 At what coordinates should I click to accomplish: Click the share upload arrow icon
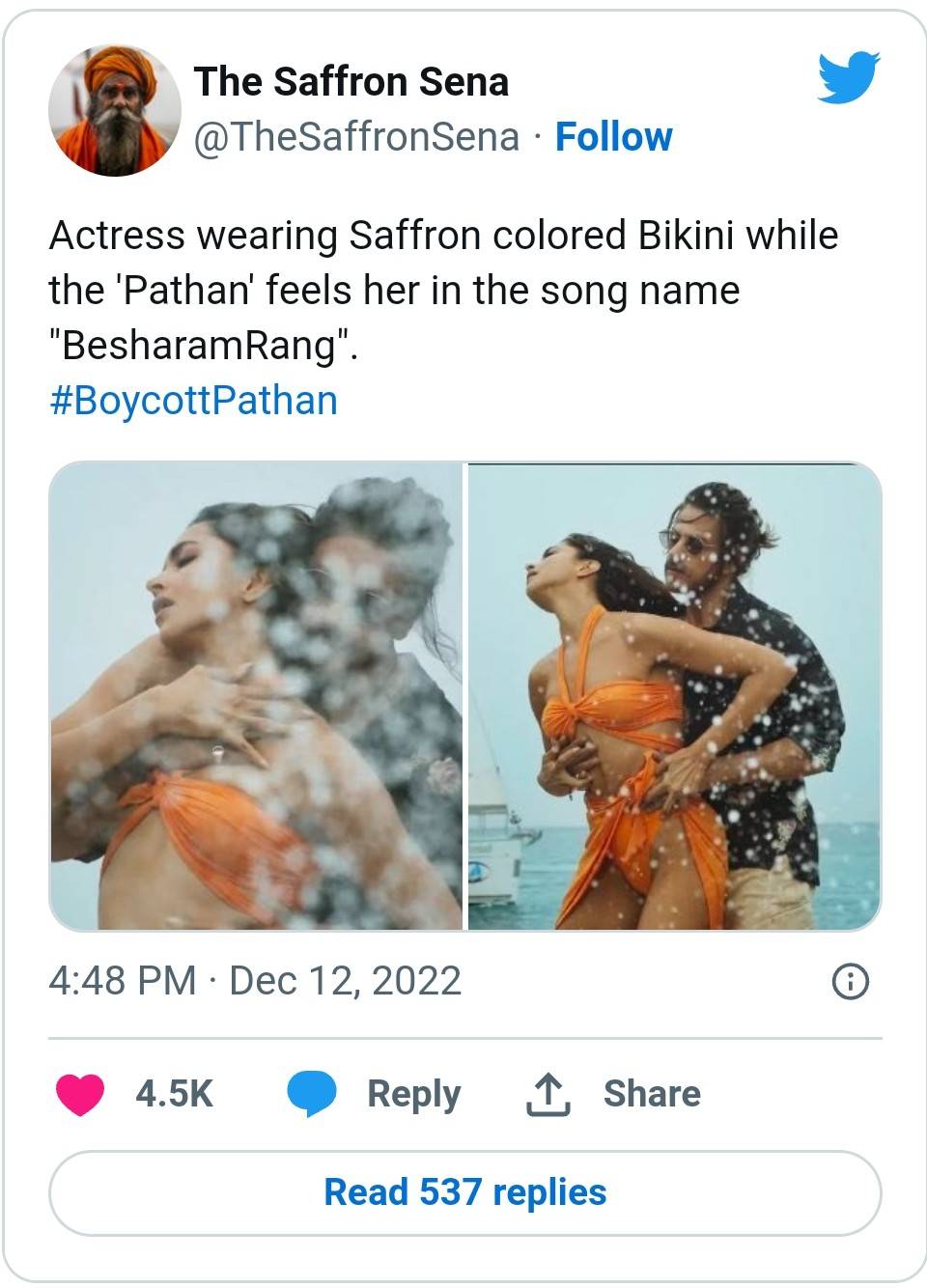click(x=548, y=1094)
